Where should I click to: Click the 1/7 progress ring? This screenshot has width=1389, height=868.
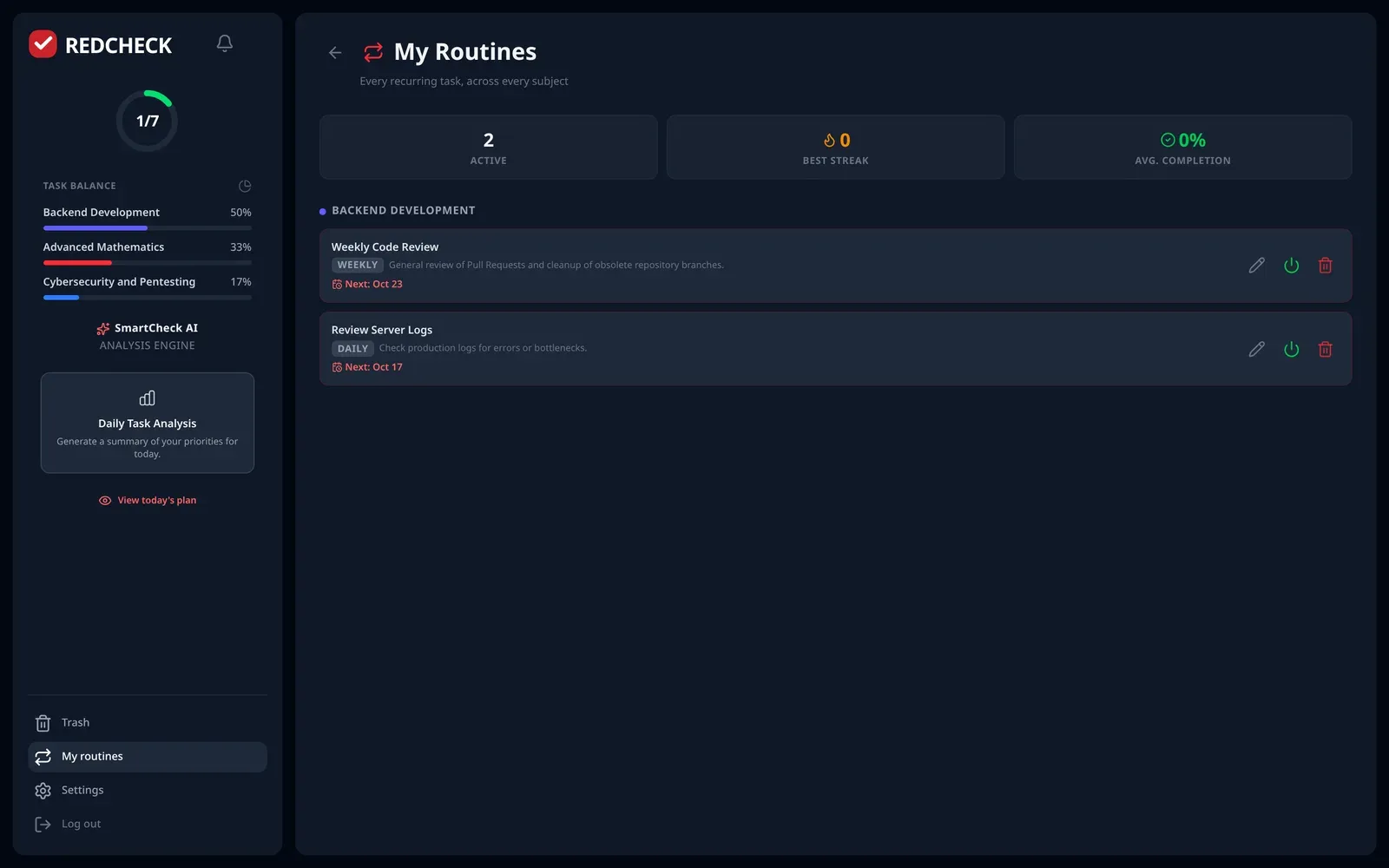pos(148,121)
